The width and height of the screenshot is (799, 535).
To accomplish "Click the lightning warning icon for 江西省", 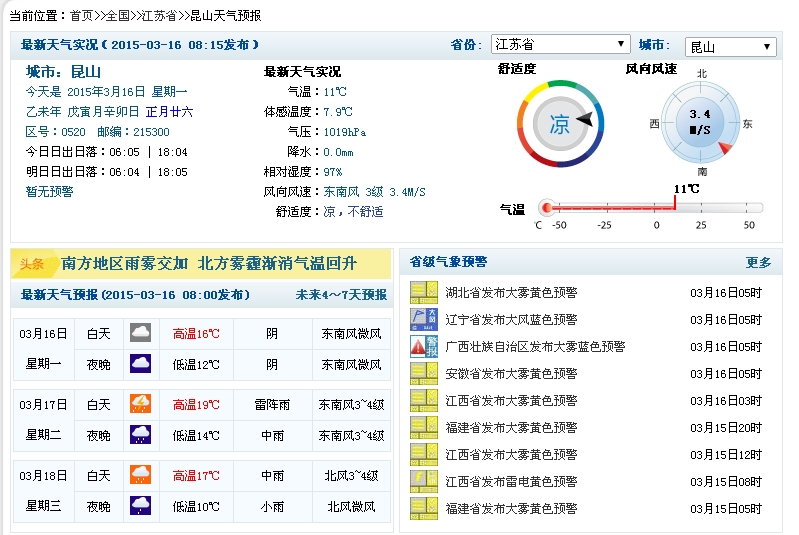I will pos(424,482).
